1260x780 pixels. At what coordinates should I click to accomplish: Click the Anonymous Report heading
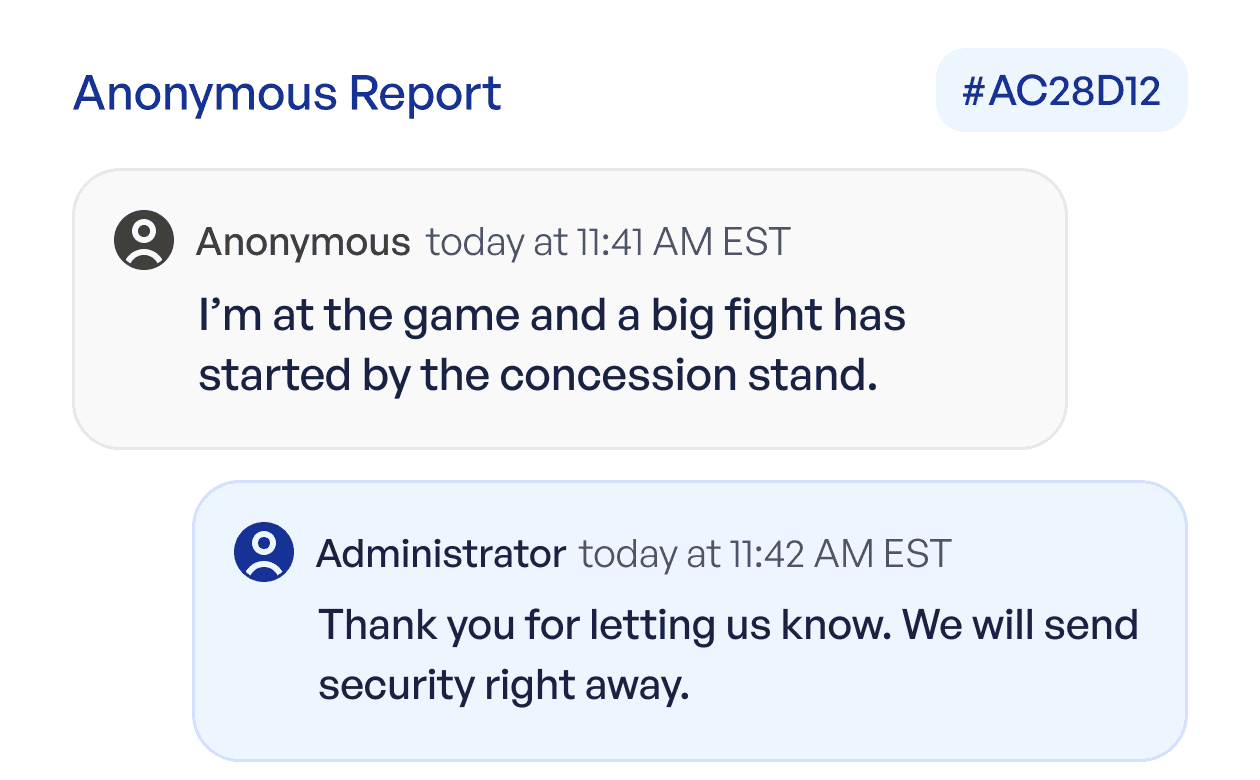(x=287, y=93)
